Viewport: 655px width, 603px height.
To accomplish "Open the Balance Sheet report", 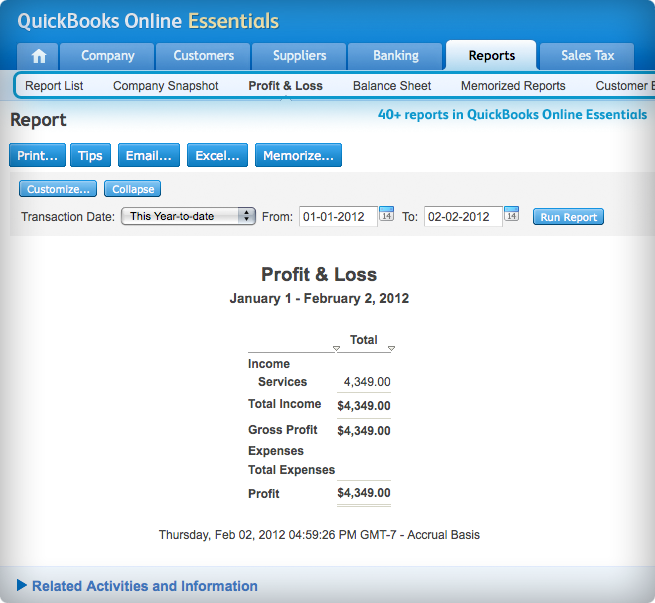I will (x=392, y=86).
